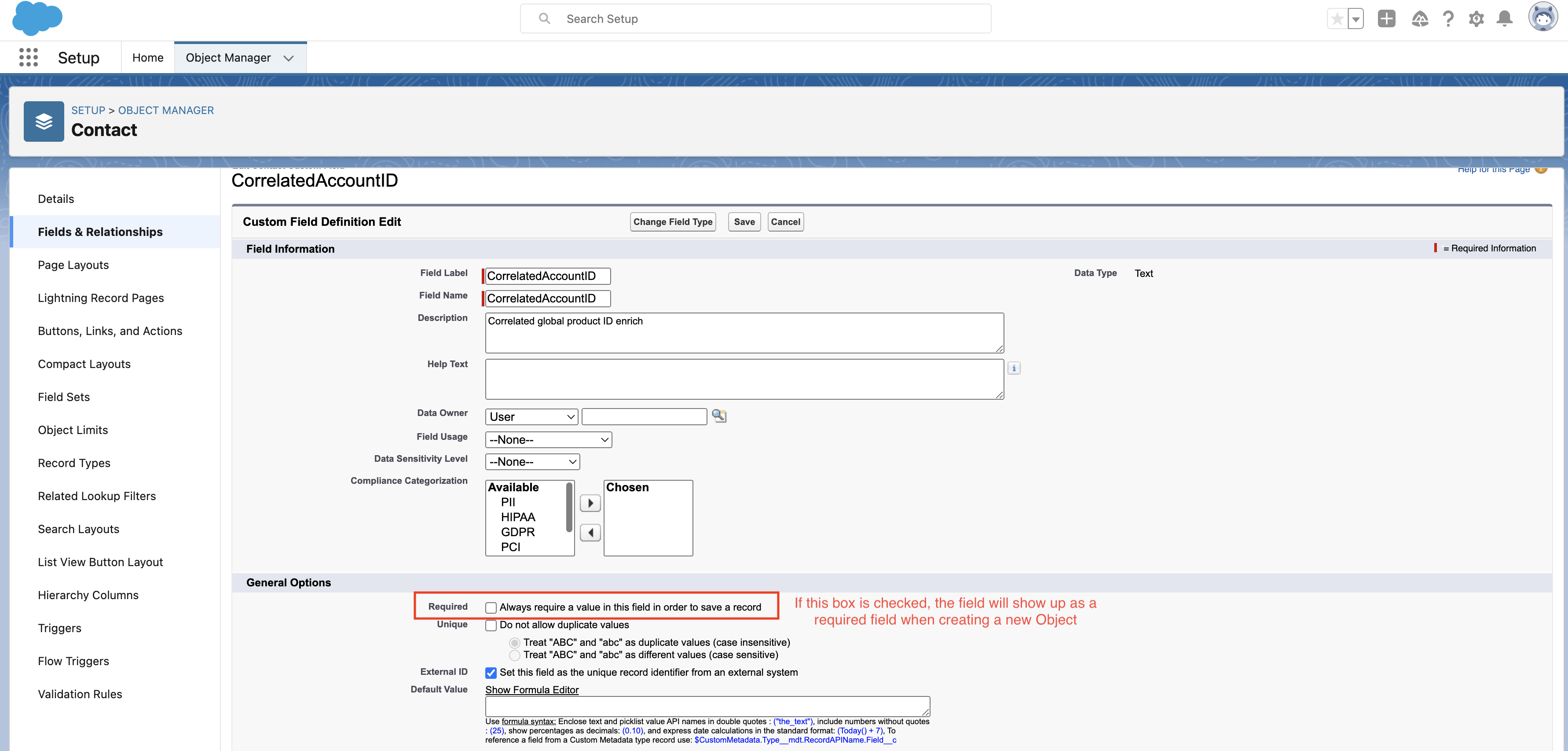Open the Show Formula Editor link
This screenshot has width=1568, height=751.
(x=532, y=689)
